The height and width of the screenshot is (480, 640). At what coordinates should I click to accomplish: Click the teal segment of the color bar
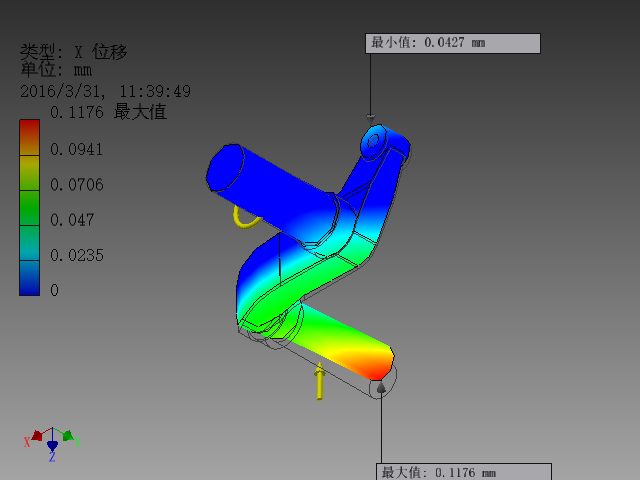pos(29,243)
